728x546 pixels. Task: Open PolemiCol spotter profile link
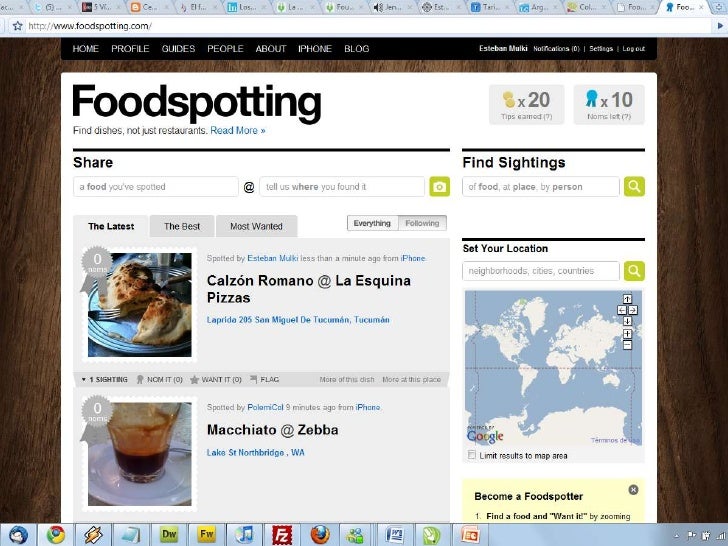(265, 407)
